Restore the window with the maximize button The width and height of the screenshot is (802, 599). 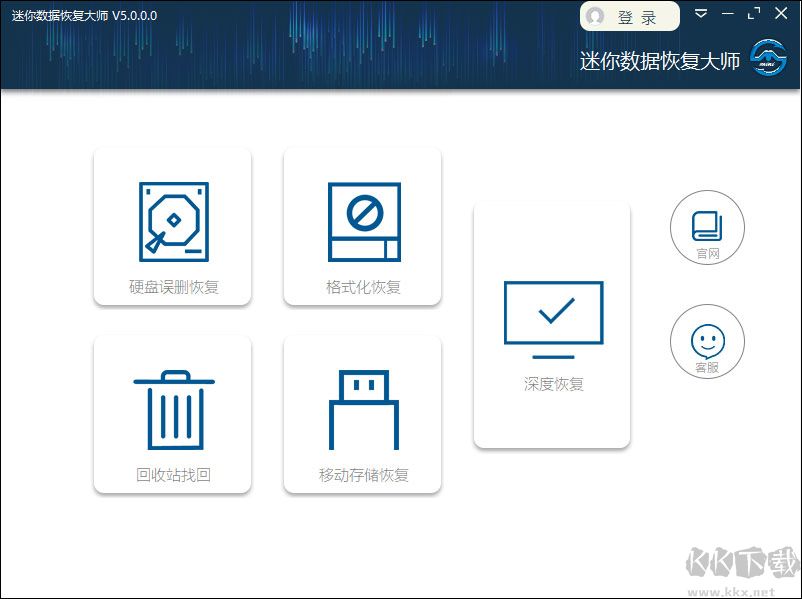tap(753, 15)
